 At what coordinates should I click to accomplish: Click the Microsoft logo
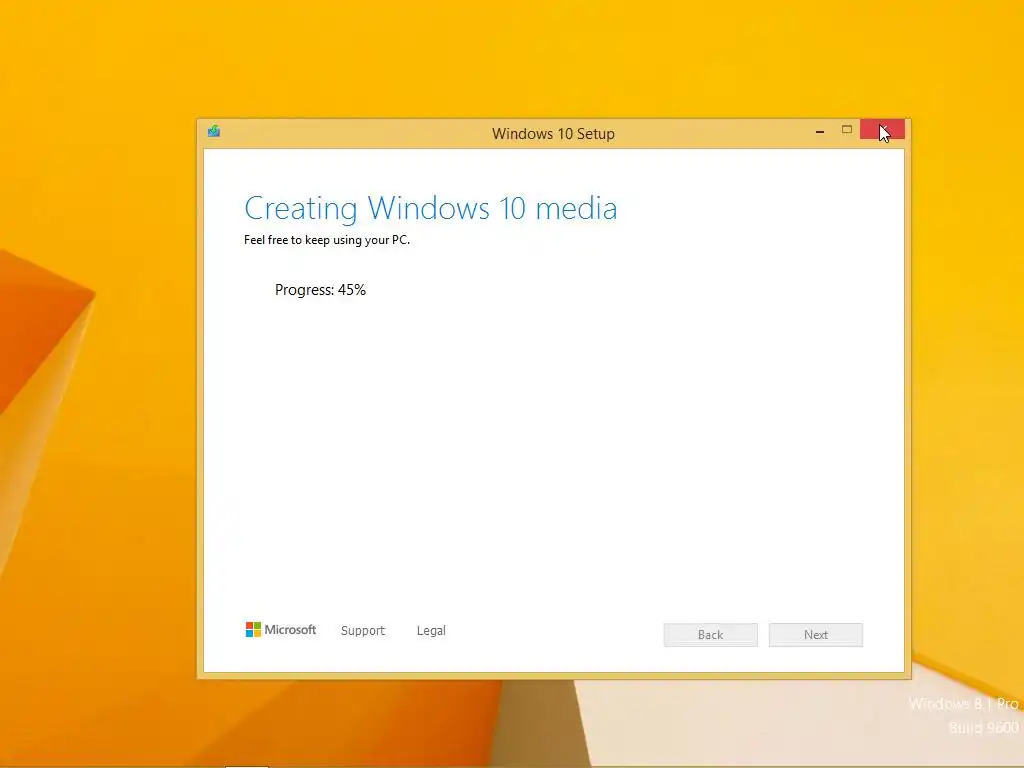281,630
